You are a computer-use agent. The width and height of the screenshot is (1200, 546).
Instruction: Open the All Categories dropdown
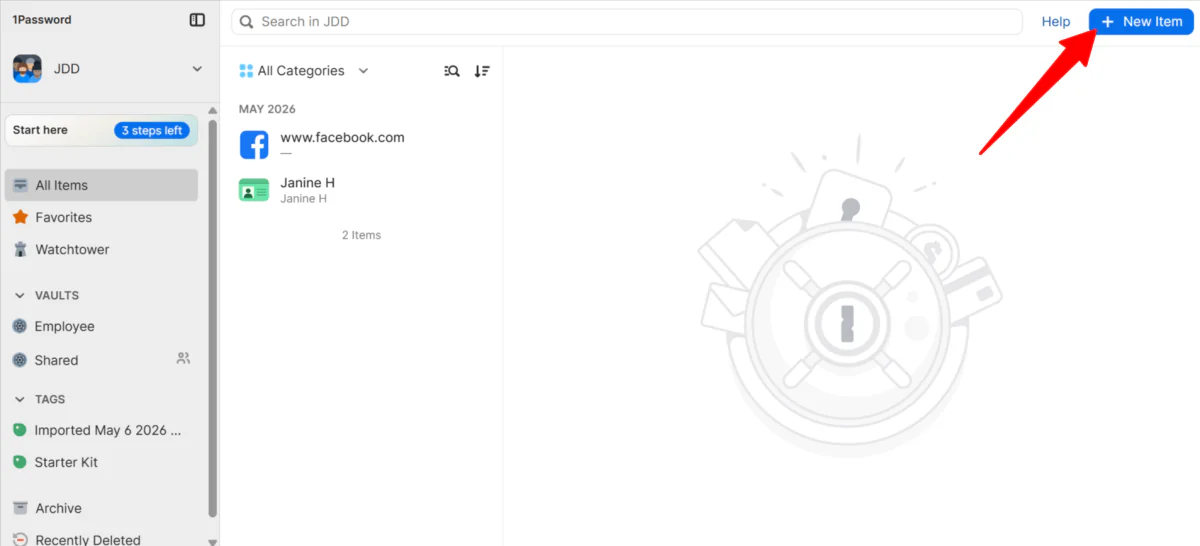click(304, 71)
